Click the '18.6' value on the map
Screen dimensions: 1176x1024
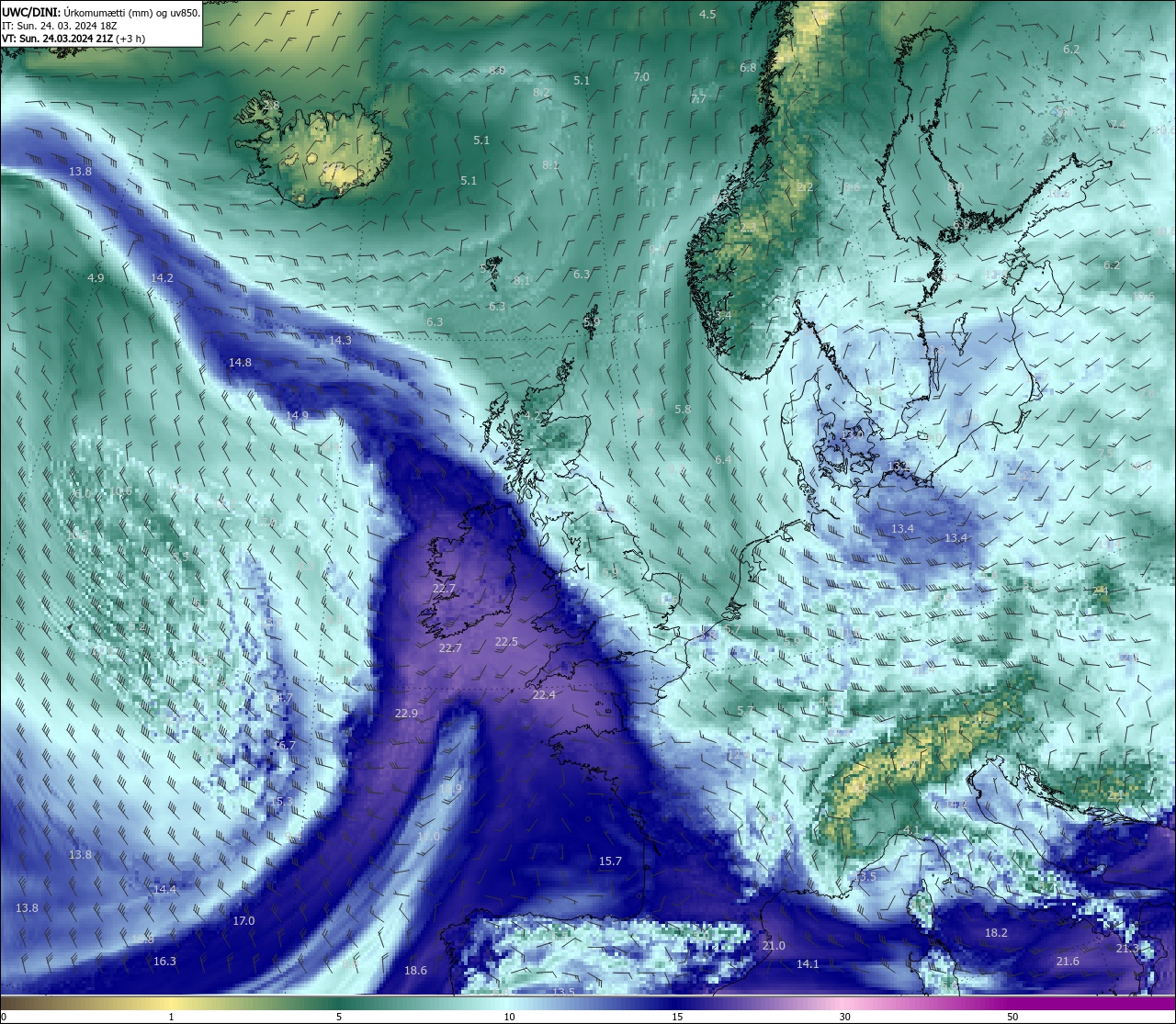[415, 971]
